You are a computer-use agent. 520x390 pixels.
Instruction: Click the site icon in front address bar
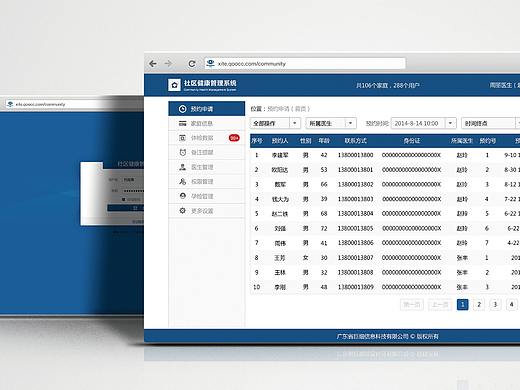point(210,63)
